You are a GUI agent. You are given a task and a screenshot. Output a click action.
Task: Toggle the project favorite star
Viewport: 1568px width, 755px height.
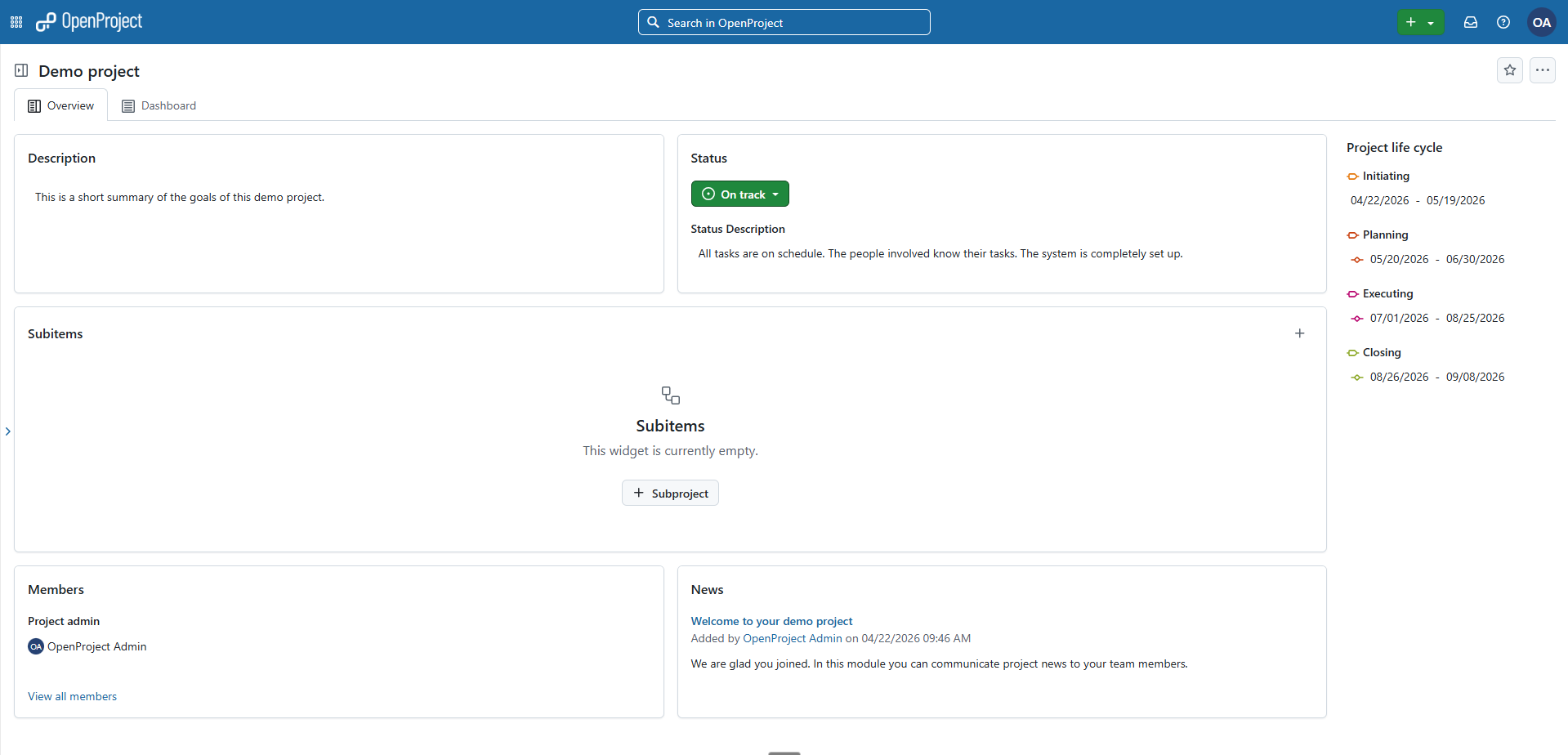point(1509,70)
